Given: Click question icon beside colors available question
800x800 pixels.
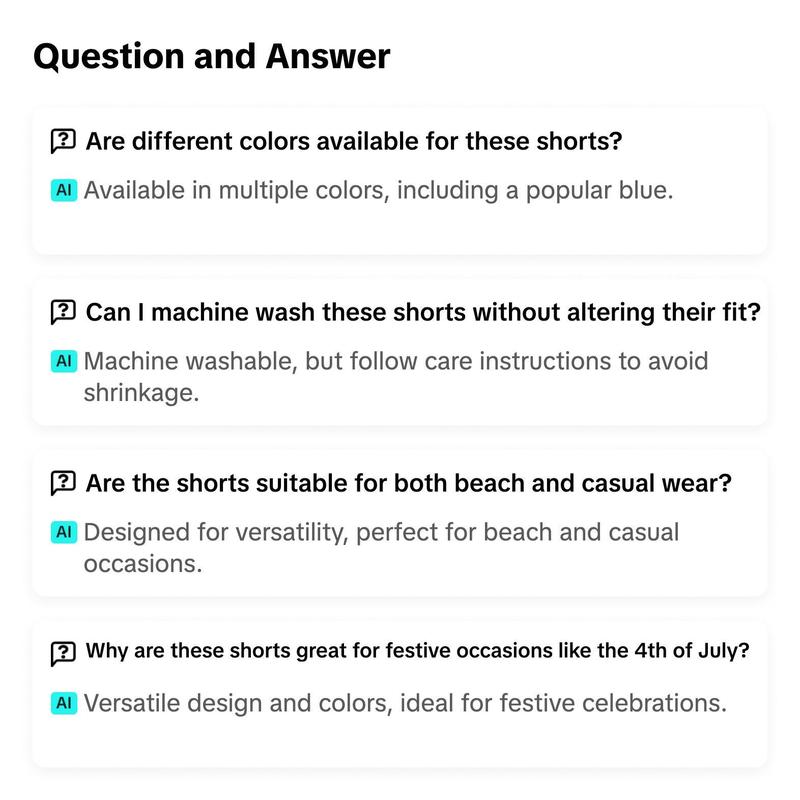Looking at the screenshot, I should point(63,141).
